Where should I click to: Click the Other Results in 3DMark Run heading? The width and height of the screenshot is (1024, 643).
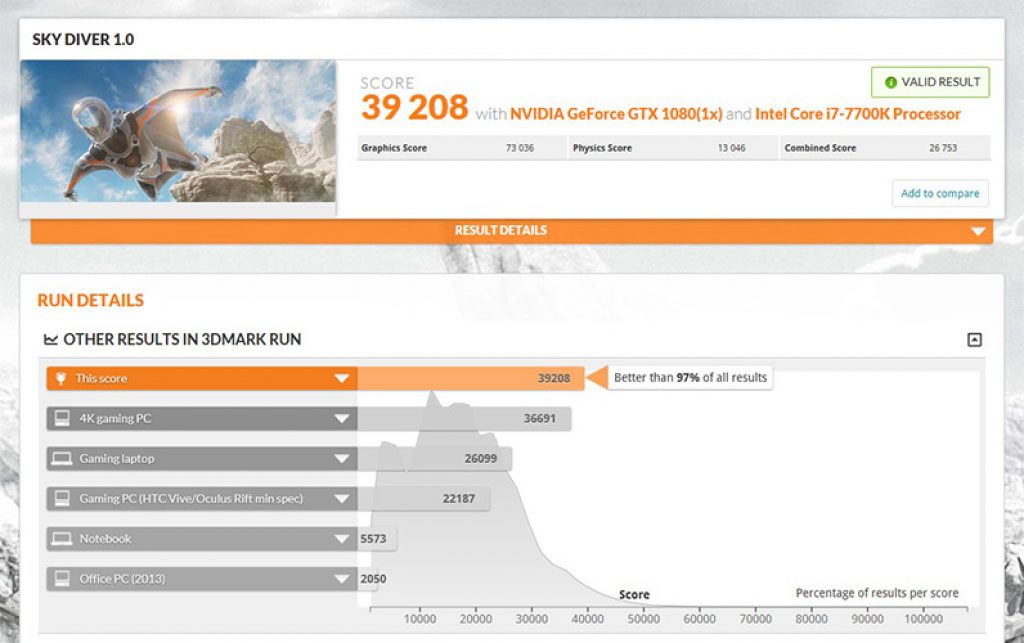(182, 339)
